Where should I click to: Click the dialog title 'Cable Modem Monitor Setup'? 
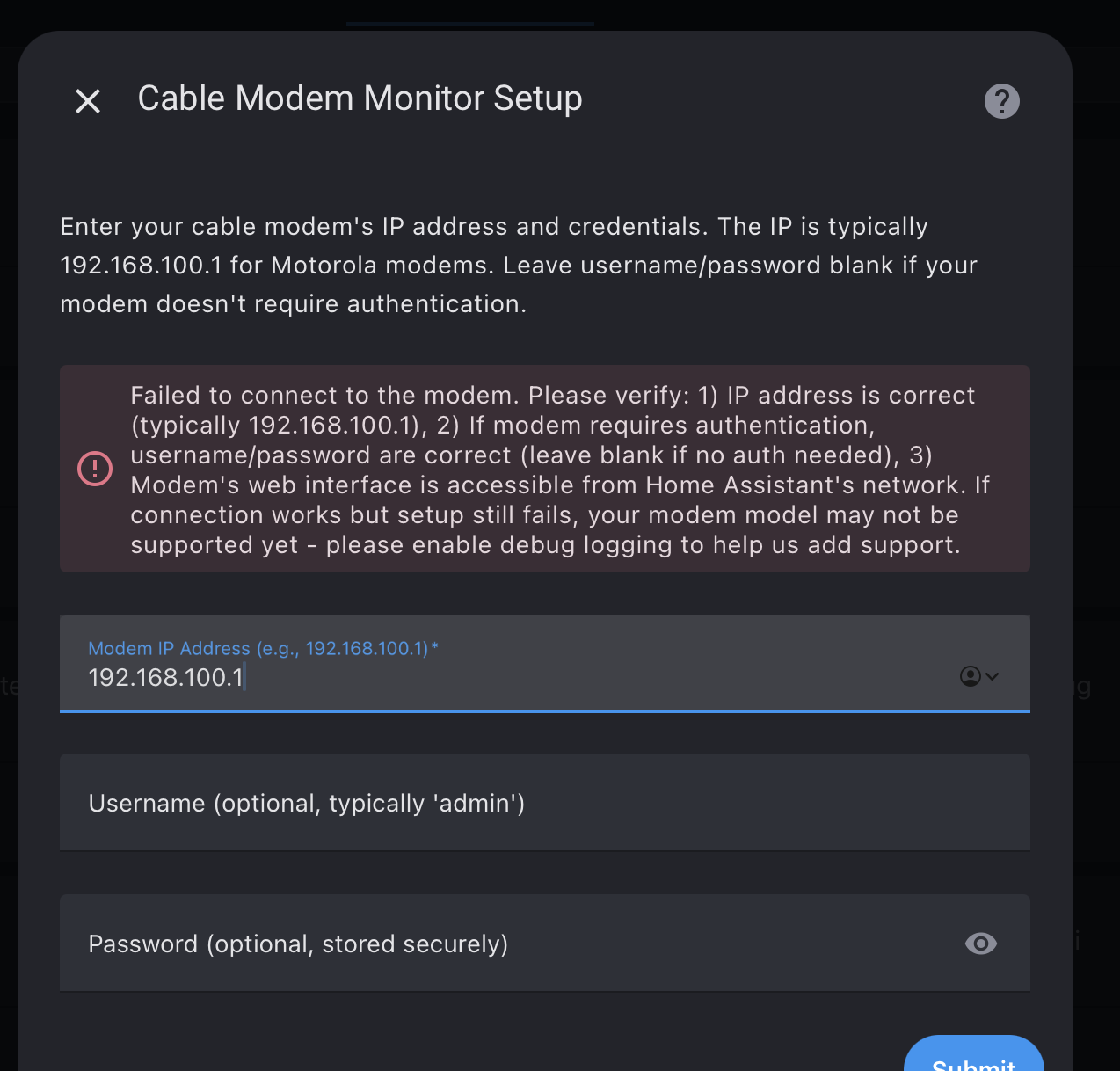pos(360,98)
